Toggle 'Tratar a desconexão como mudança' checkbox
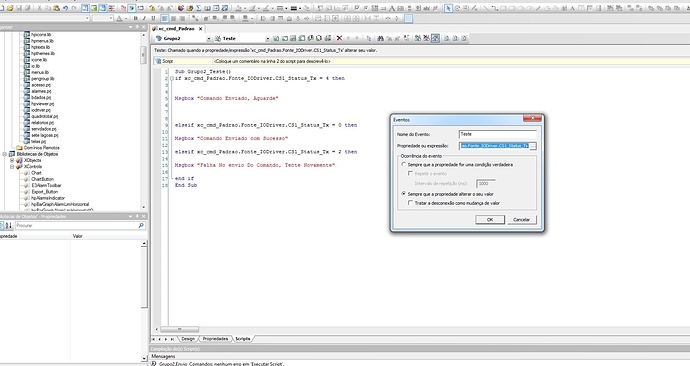 click(x=411, y=203)
